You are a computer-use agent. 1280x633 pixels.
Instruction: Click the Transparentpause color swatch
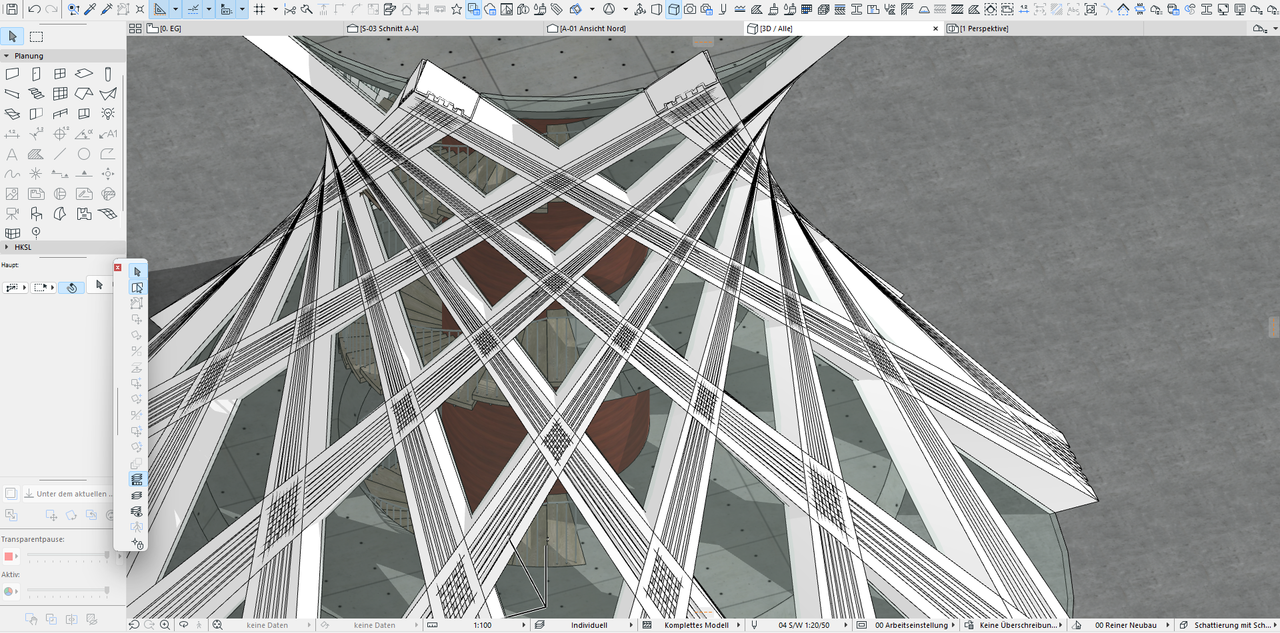point(9,555)
